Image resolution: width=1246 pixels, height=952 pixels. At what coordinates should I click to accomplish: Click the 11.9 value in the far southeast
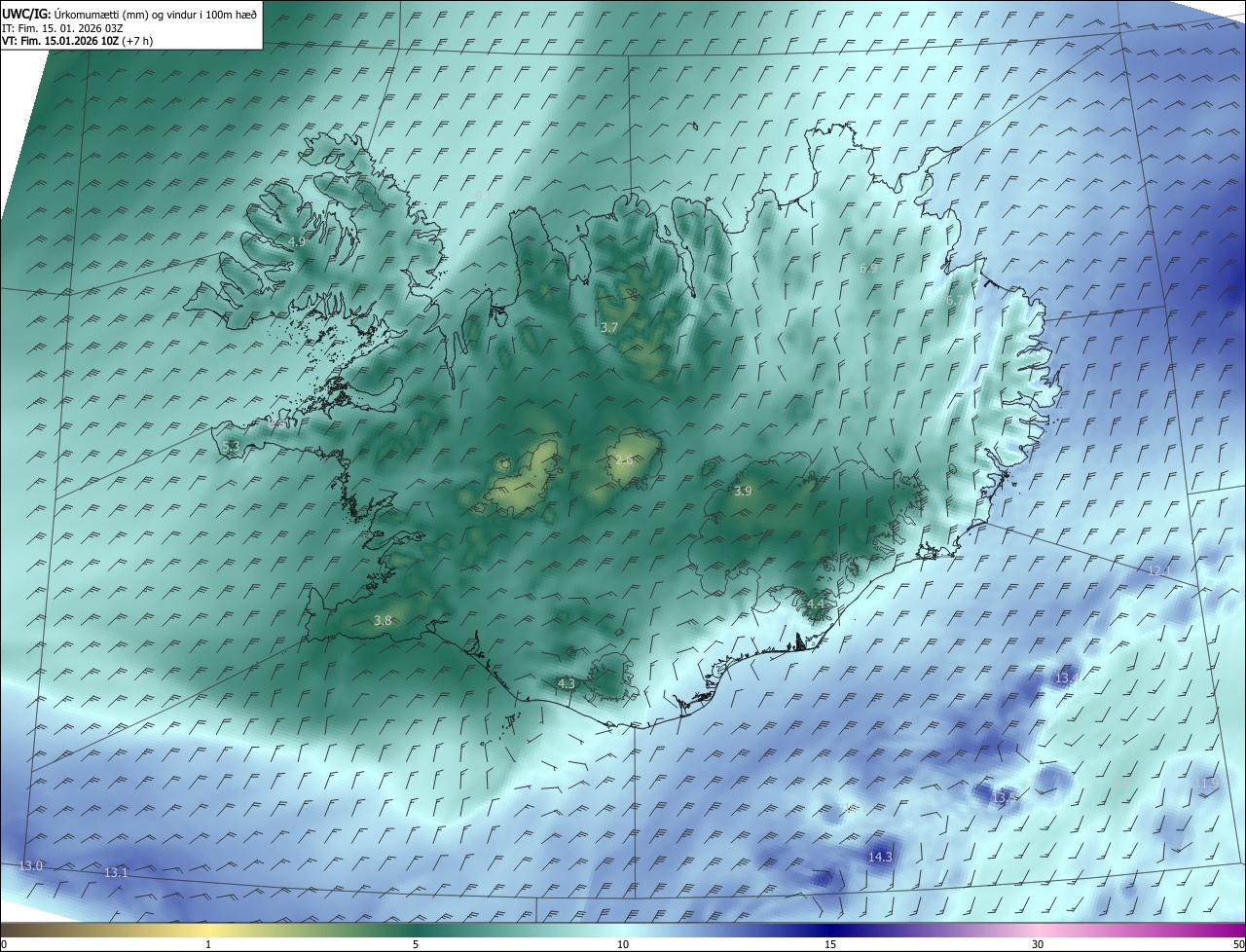pos(1206,783)
